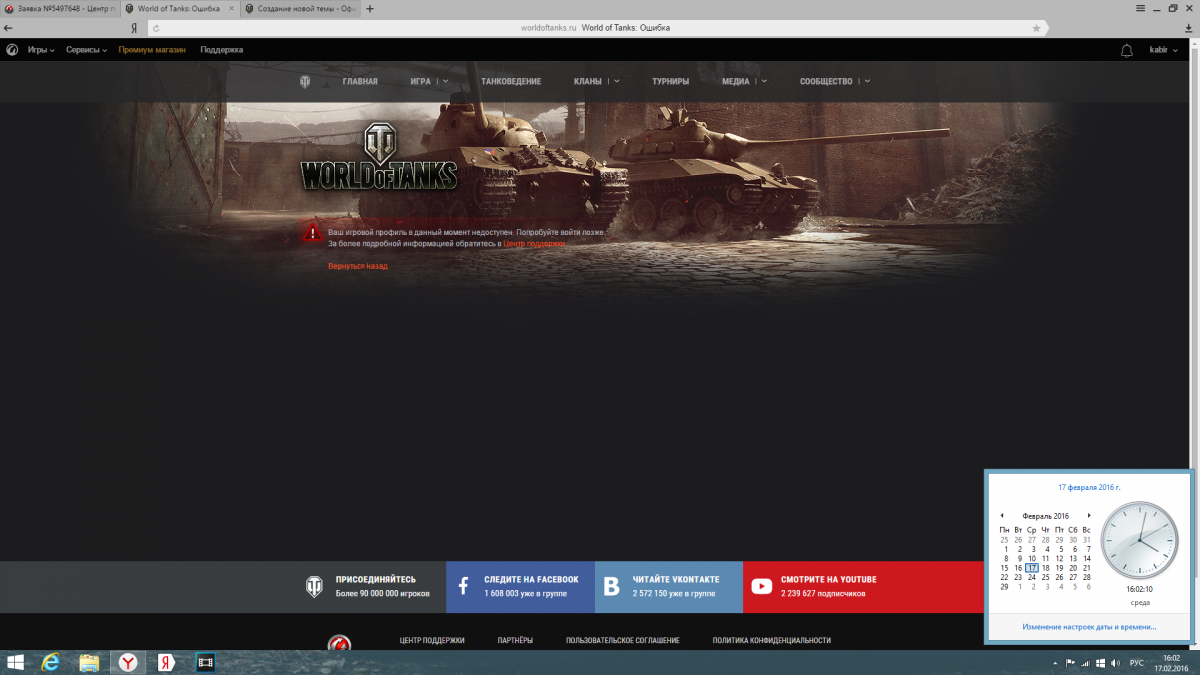Click the VKontakte logo in footer banner
Screen dimensions: 1200x675
(x=612, y=586)
